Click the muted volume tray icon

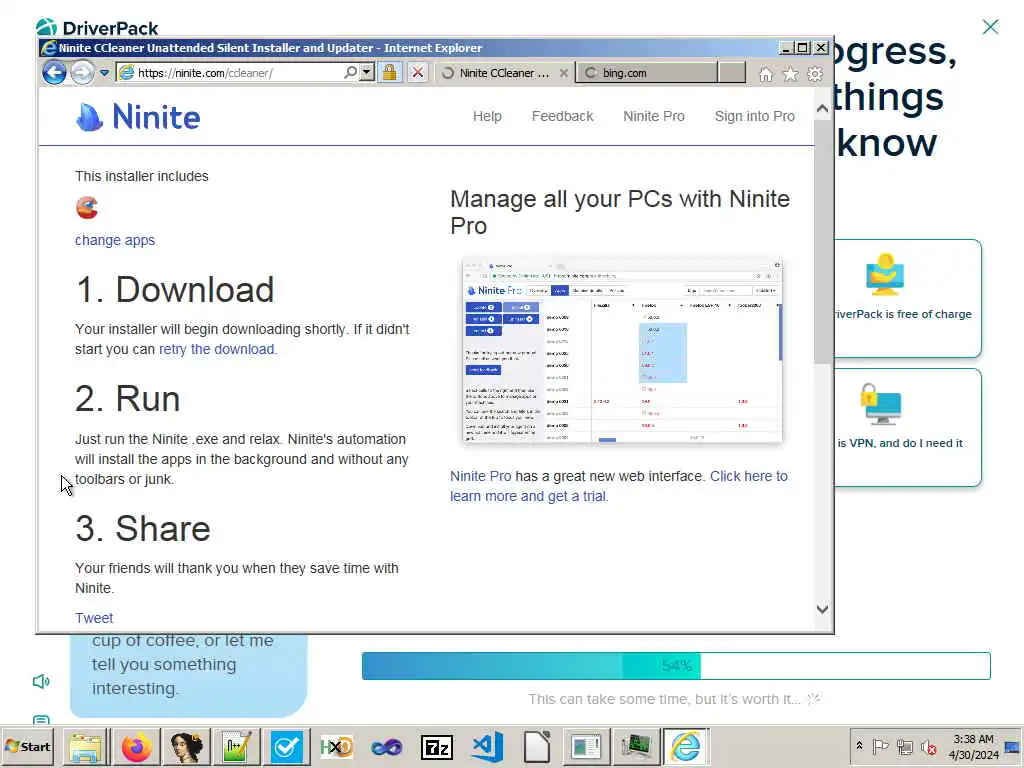coord(928,746)
